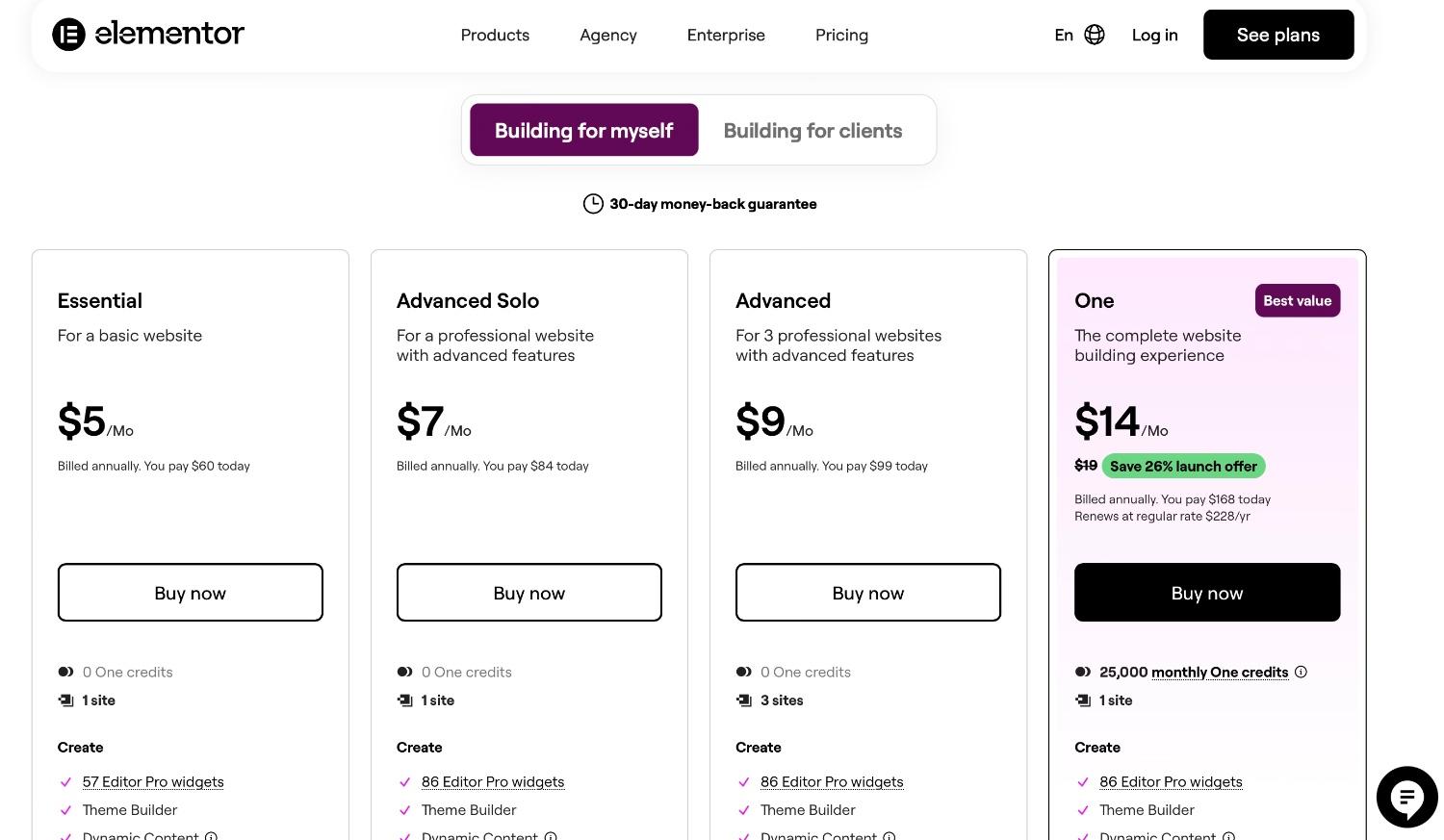Click checkmark beside Advanced plan Theme Builder

(743, 810)
